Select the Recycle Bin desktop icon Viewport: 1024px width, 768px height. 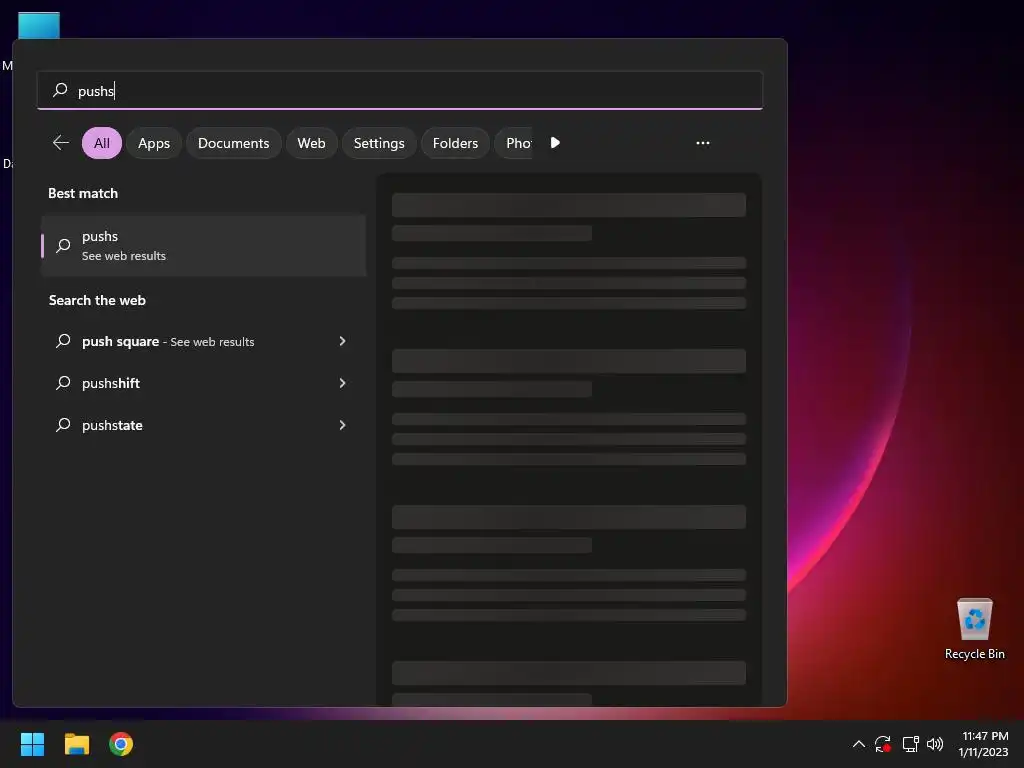[x=974, y=629]
